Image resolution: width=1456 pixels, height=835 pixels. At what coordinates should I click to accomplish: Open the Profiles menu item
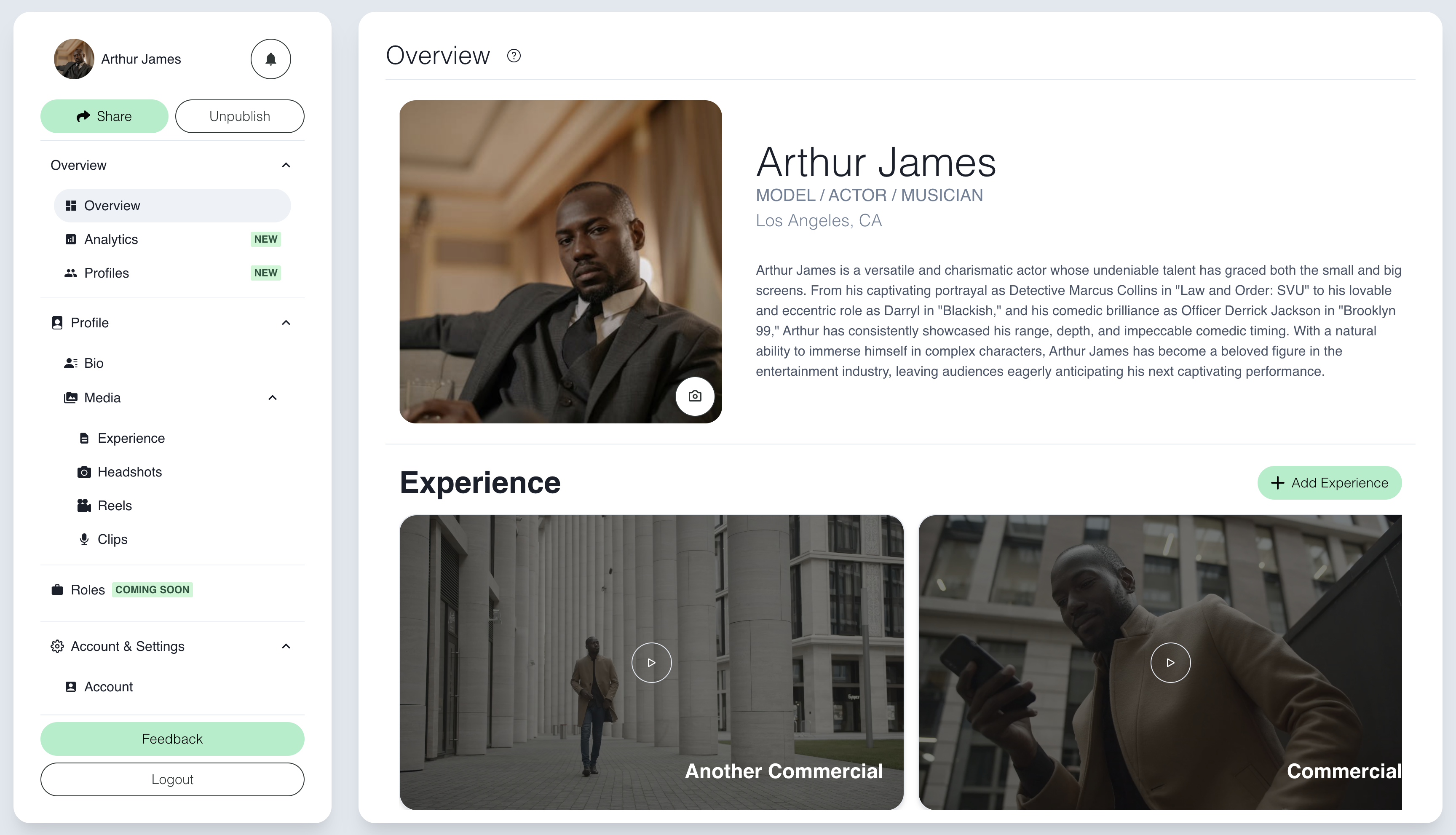pyautogui.click(x=107, y=273)
